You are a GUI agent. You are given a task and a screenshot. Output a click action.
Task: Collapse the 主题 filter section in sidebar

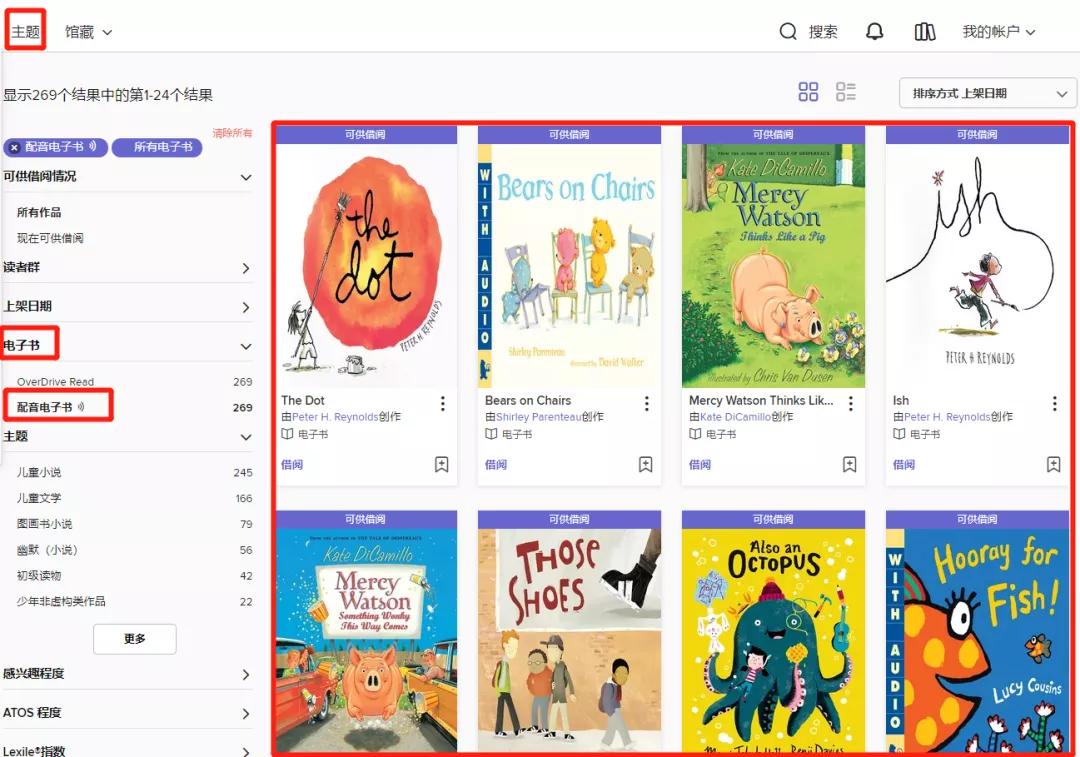[127, 437]
